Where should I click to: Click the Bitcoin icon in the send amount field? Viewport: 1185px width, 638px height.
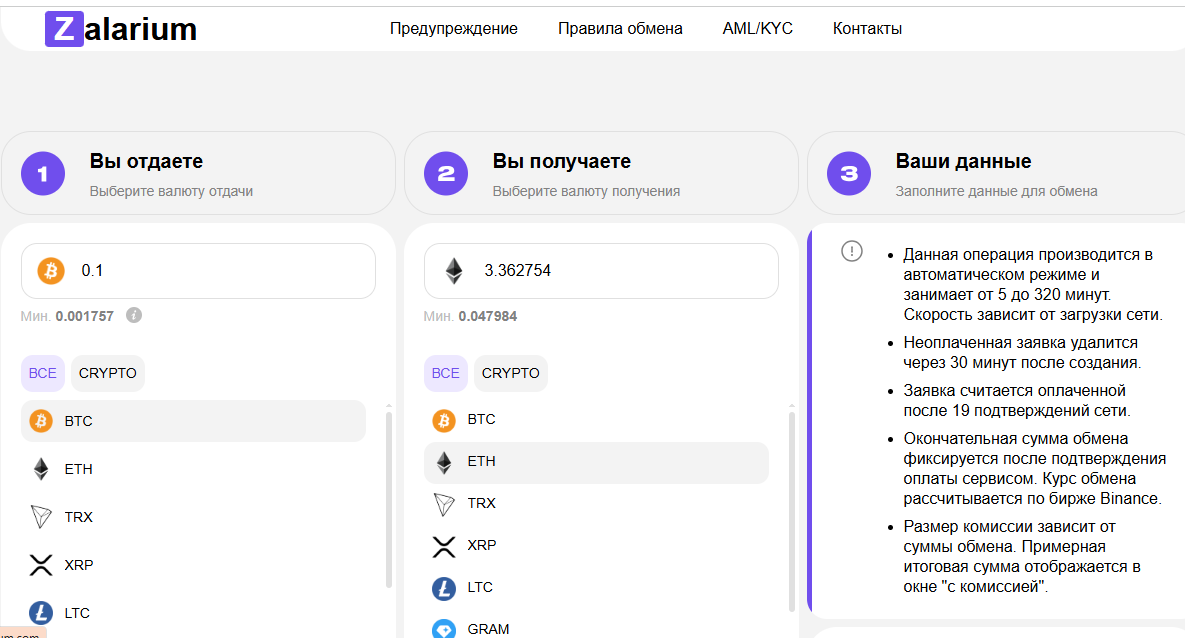[51, 271]
